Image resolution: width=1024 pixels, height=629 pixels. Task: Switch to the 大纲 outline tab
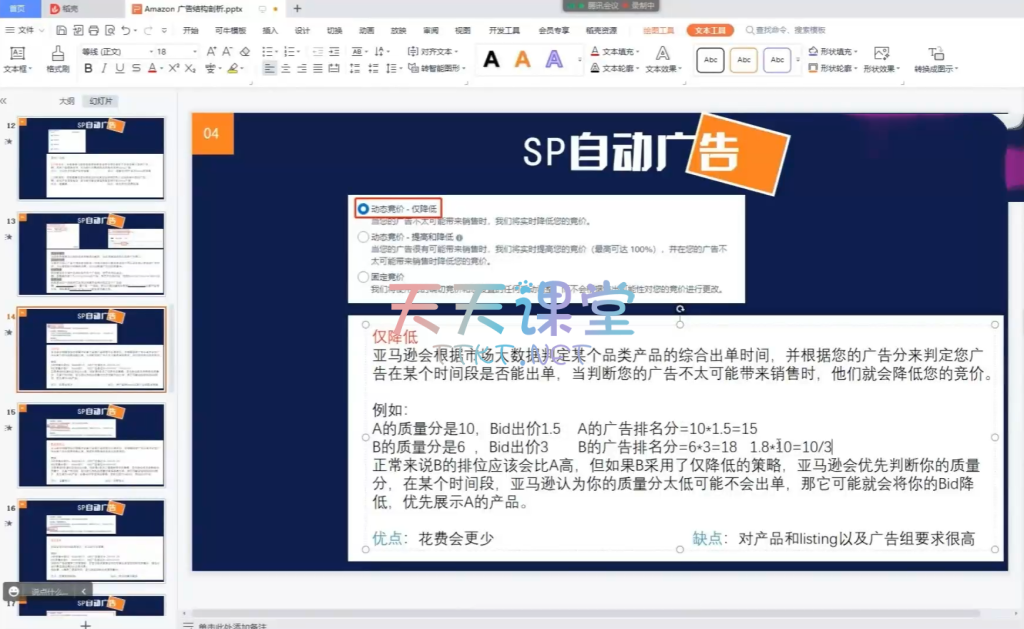tap(66, 101)
